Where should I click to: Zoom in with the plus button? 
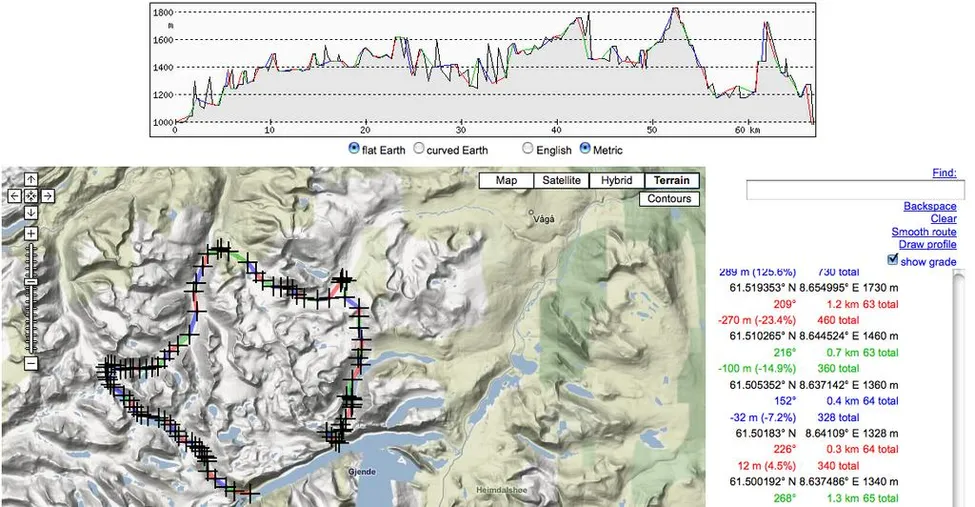(x=32, y=234)
